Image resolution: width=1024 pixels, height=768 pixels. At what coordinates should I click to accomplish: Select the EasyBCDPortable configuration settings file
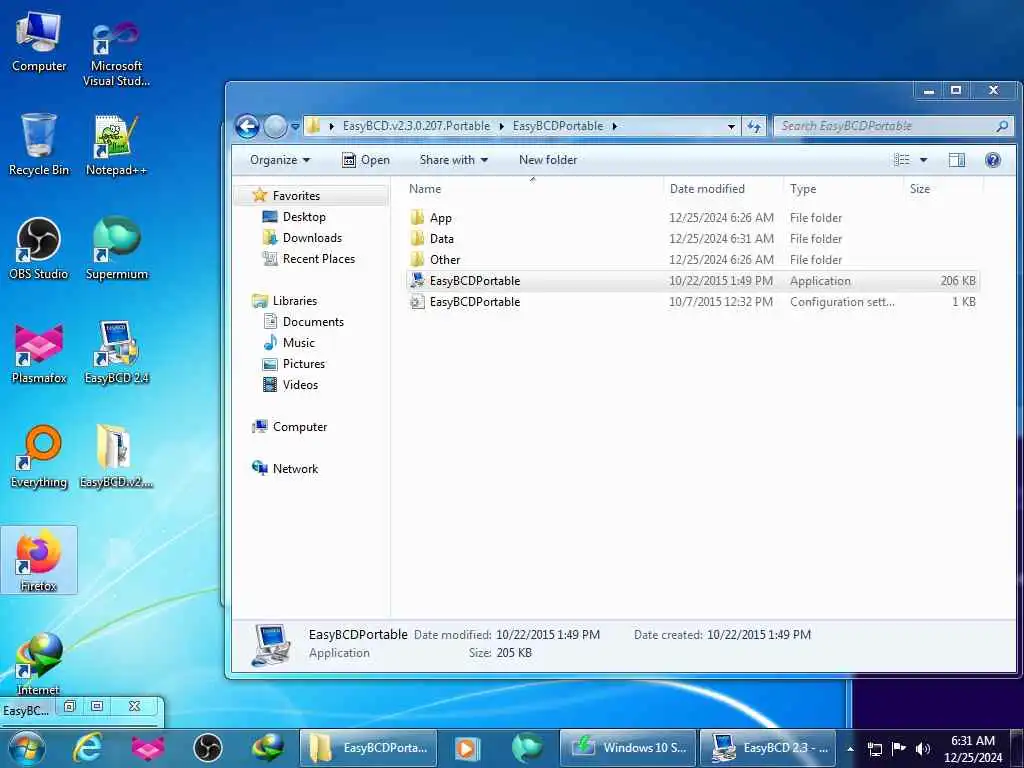coord(692,302)
